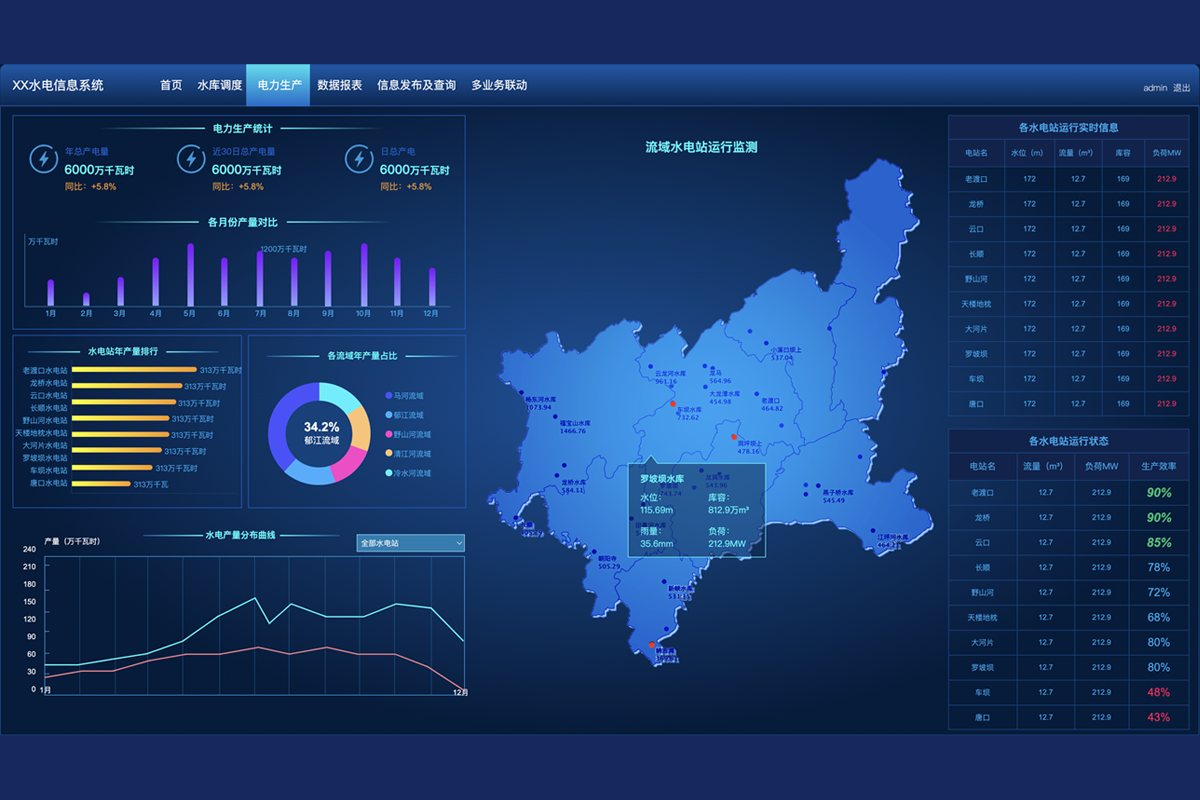Click the admin username link
Screen dimensions: 1200x800
(x=1155, y=88)
